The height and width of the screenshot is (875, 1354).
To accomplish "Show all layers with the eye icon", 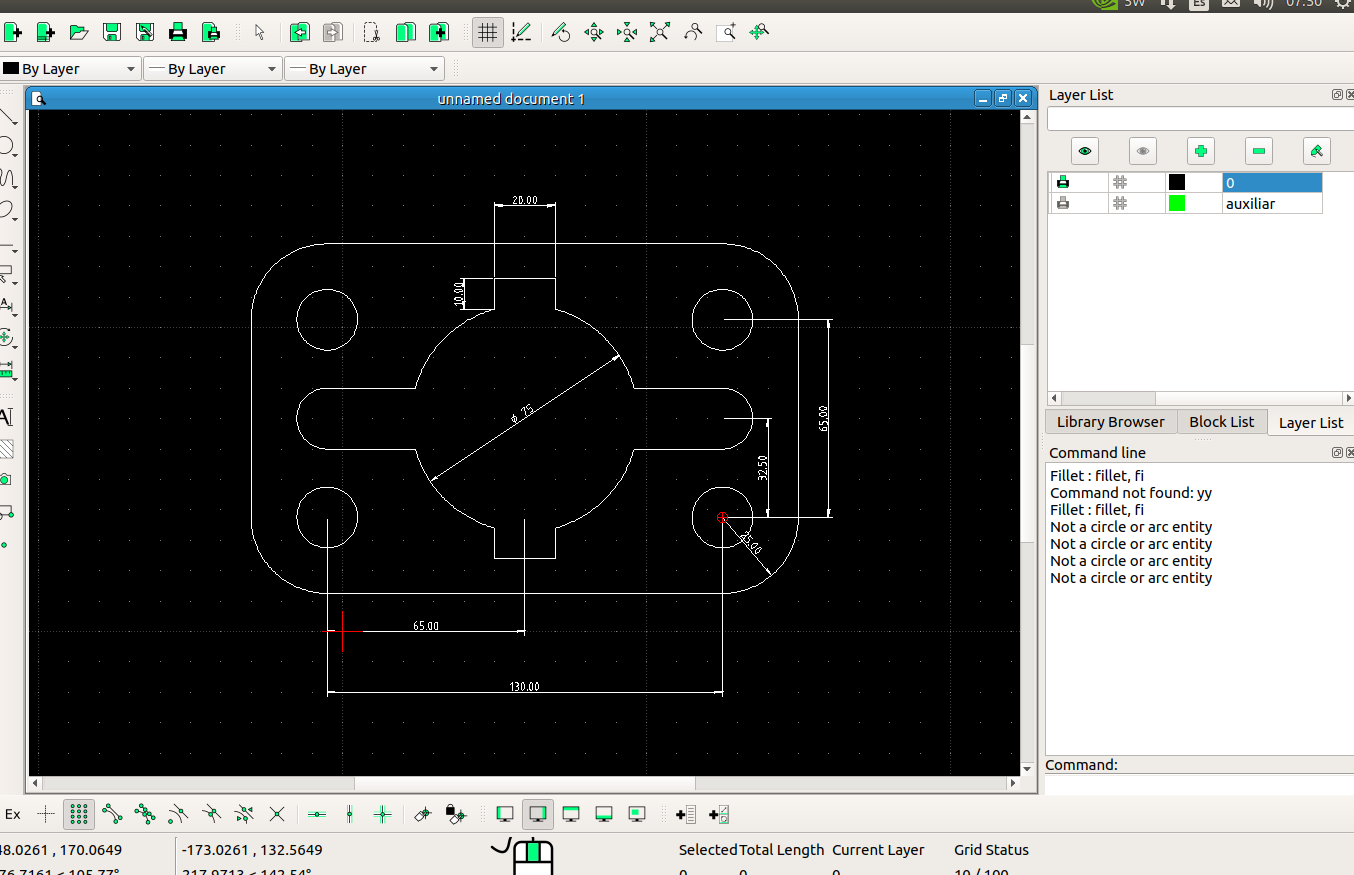I will tap(1084, 151).
